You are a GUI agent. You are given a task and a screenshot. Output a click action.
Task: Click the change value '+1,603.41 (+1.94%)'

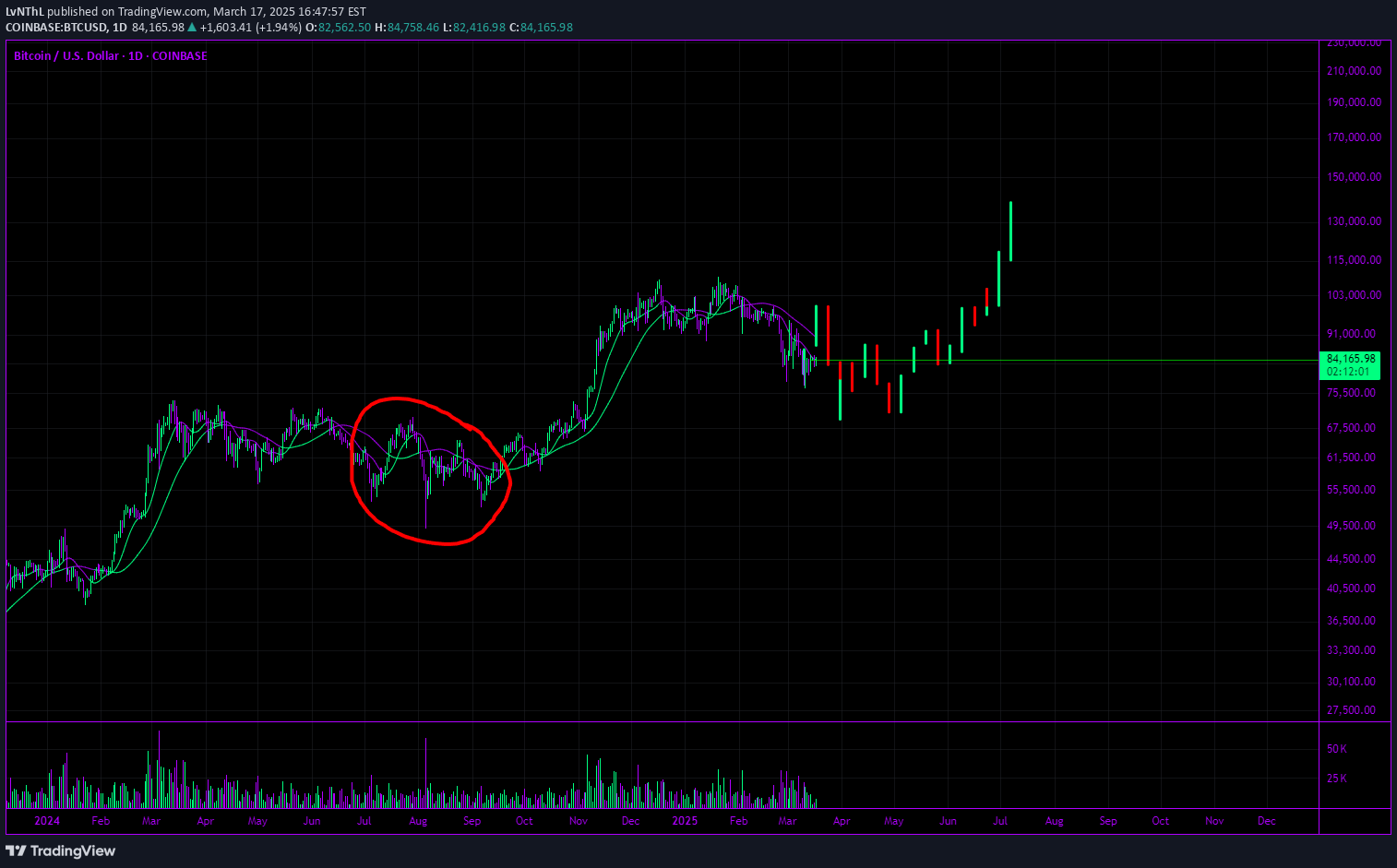251,28
